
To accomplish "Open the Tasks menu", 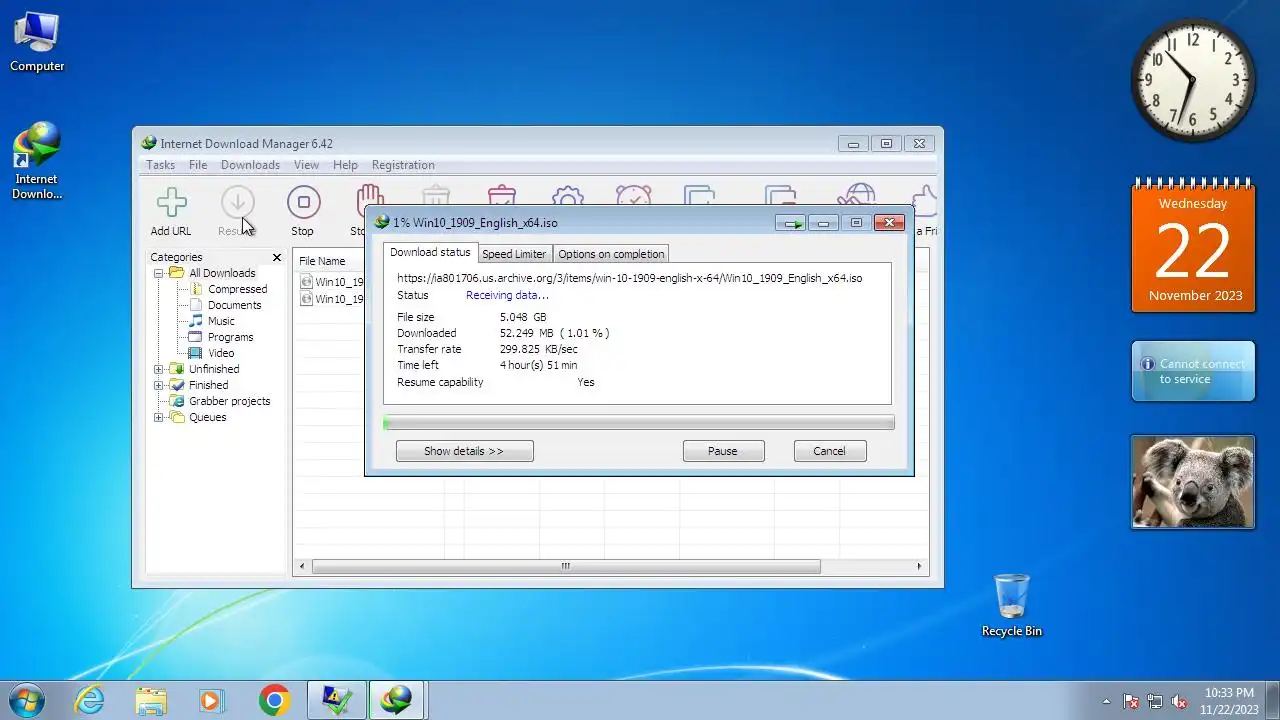I will coord(160,165).
